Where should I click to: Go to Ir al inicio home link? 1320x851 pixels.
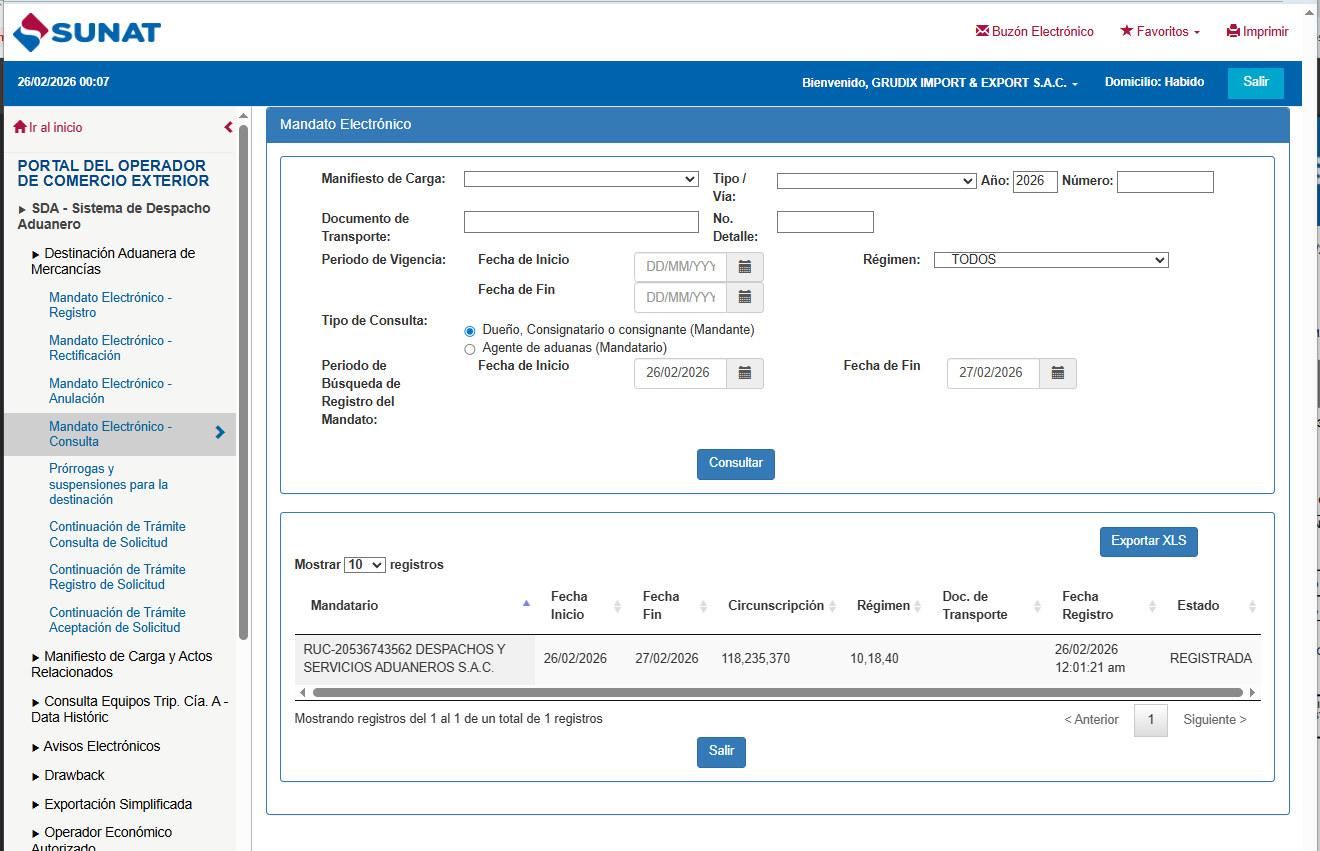tap(48, 128)
